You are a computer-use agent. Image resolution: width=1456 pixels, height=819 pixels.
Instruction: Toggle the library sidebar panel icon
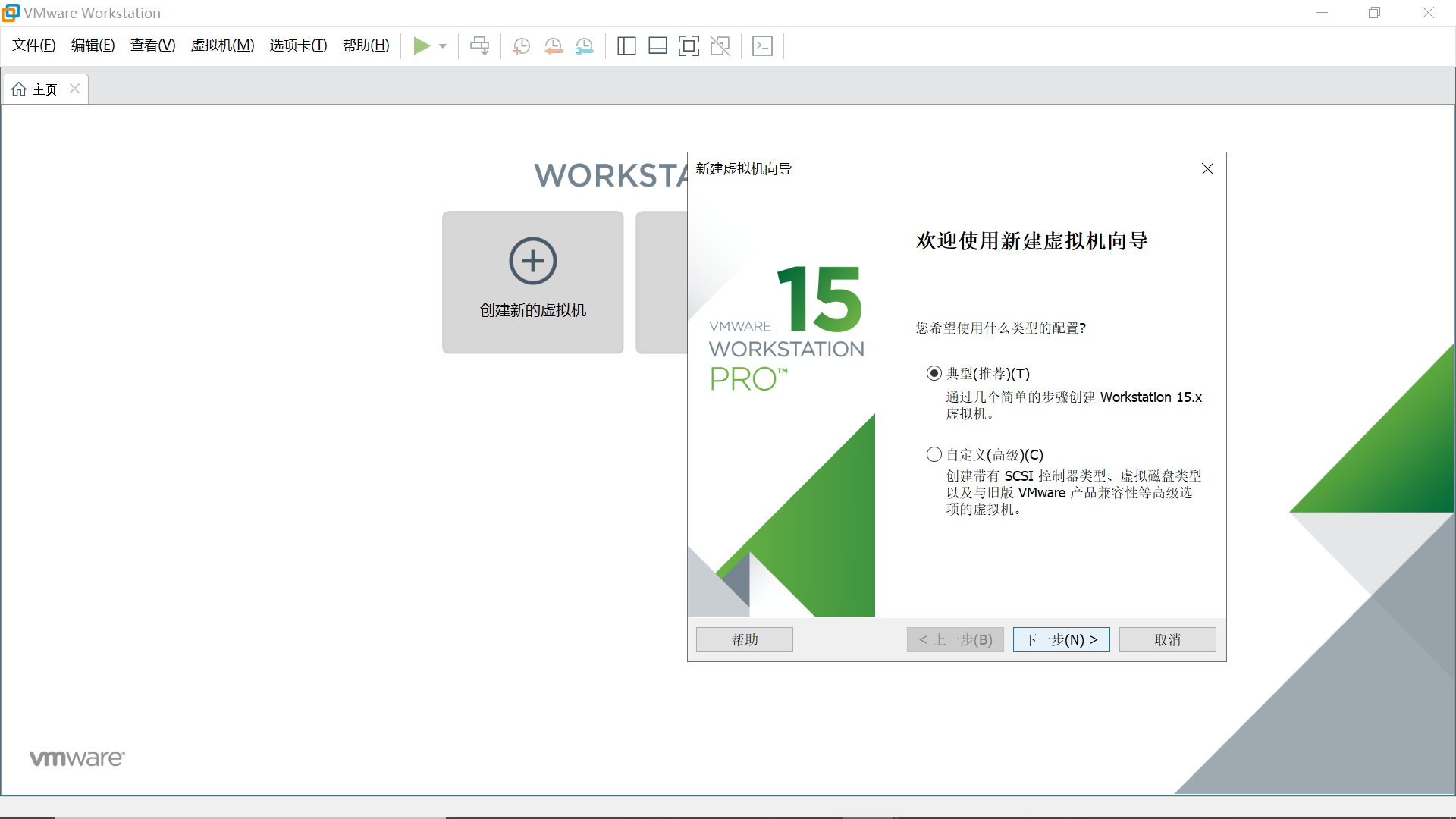(x=626, y=46)
